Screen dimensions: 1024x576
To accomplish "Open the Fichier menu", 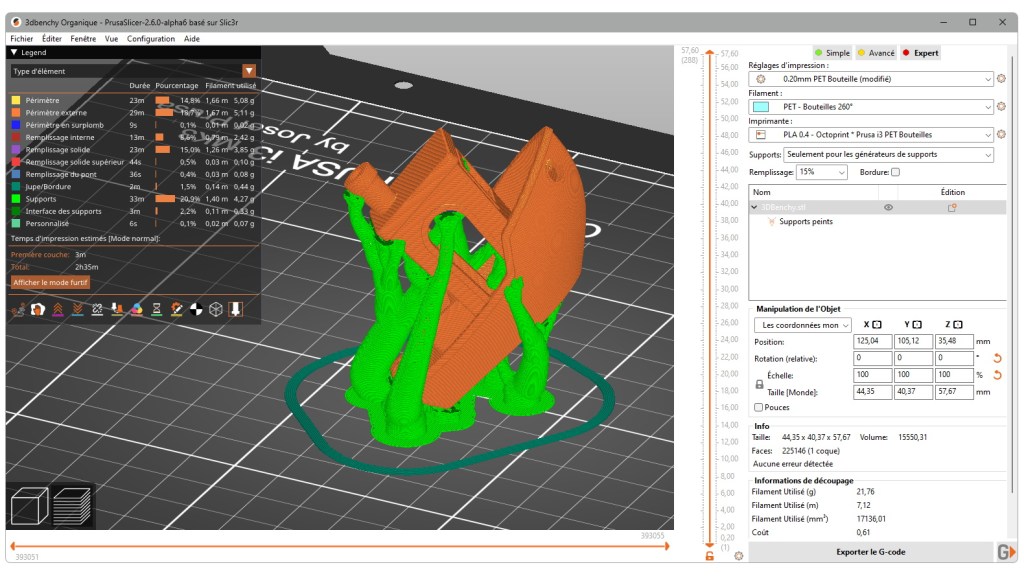I will point(21,38).
